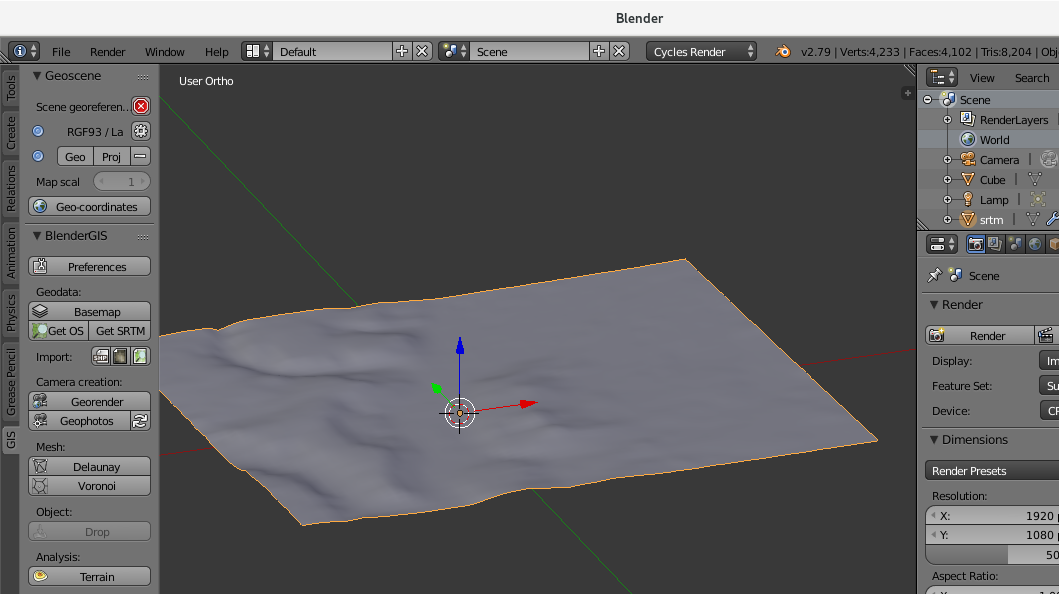Image resolution: width=1059 pixels, height=594 pixels.
Task: Click the import shapefile icon
Action: point(101,356)
